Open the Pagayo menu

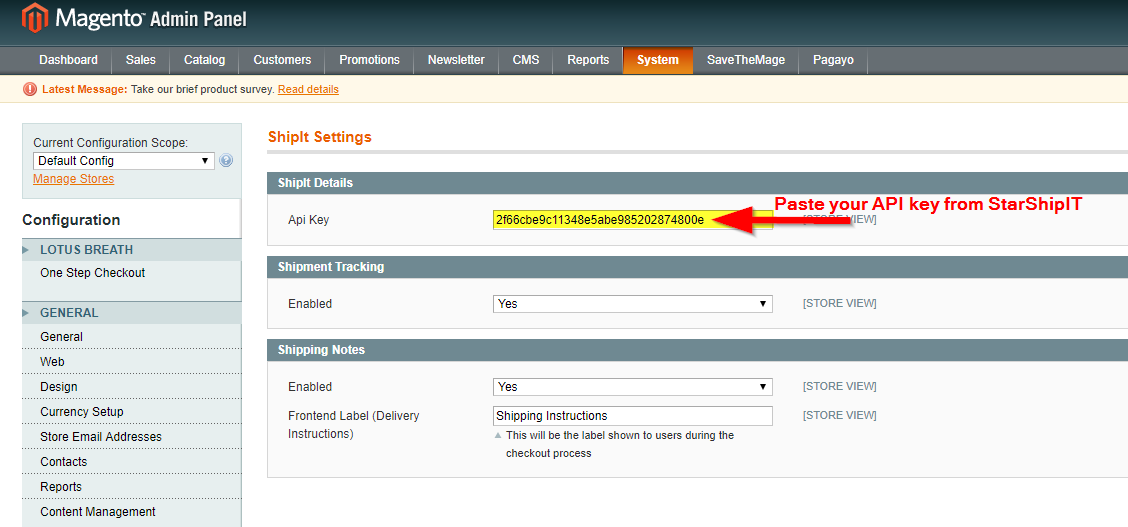(x=833, y=60)
